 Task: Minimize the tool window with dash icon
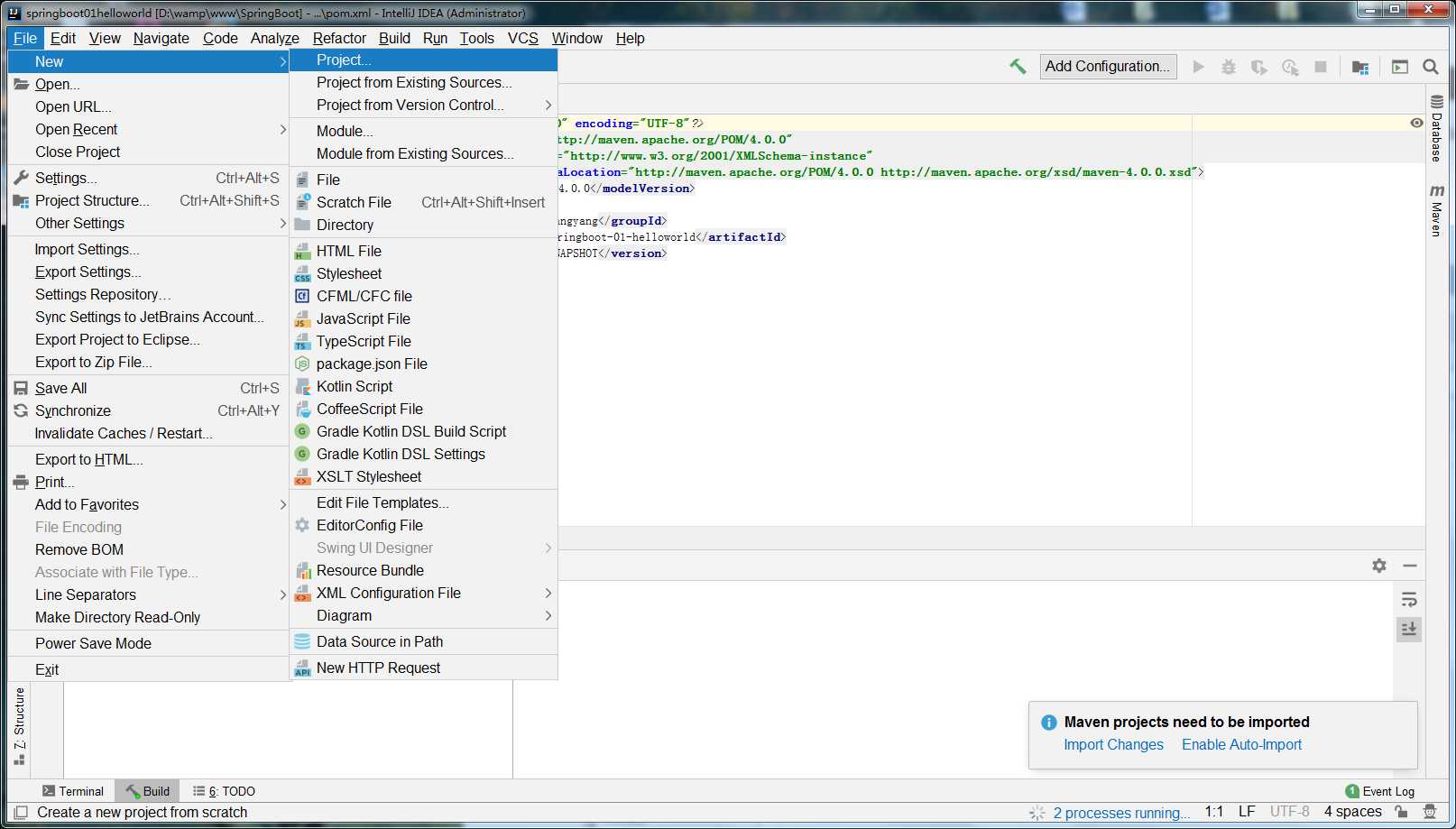click(x=1410, y=566)
